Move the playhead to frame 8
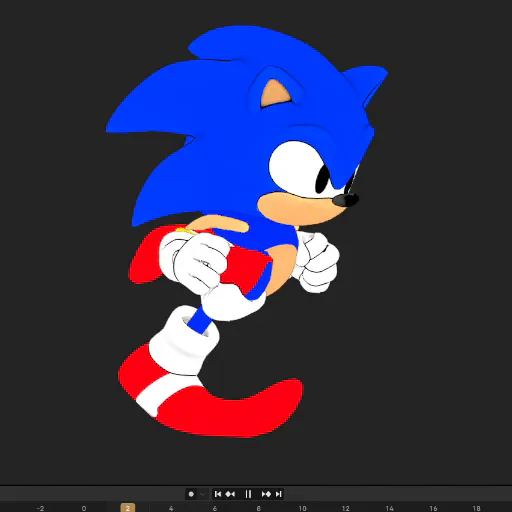 pos(259,508)
